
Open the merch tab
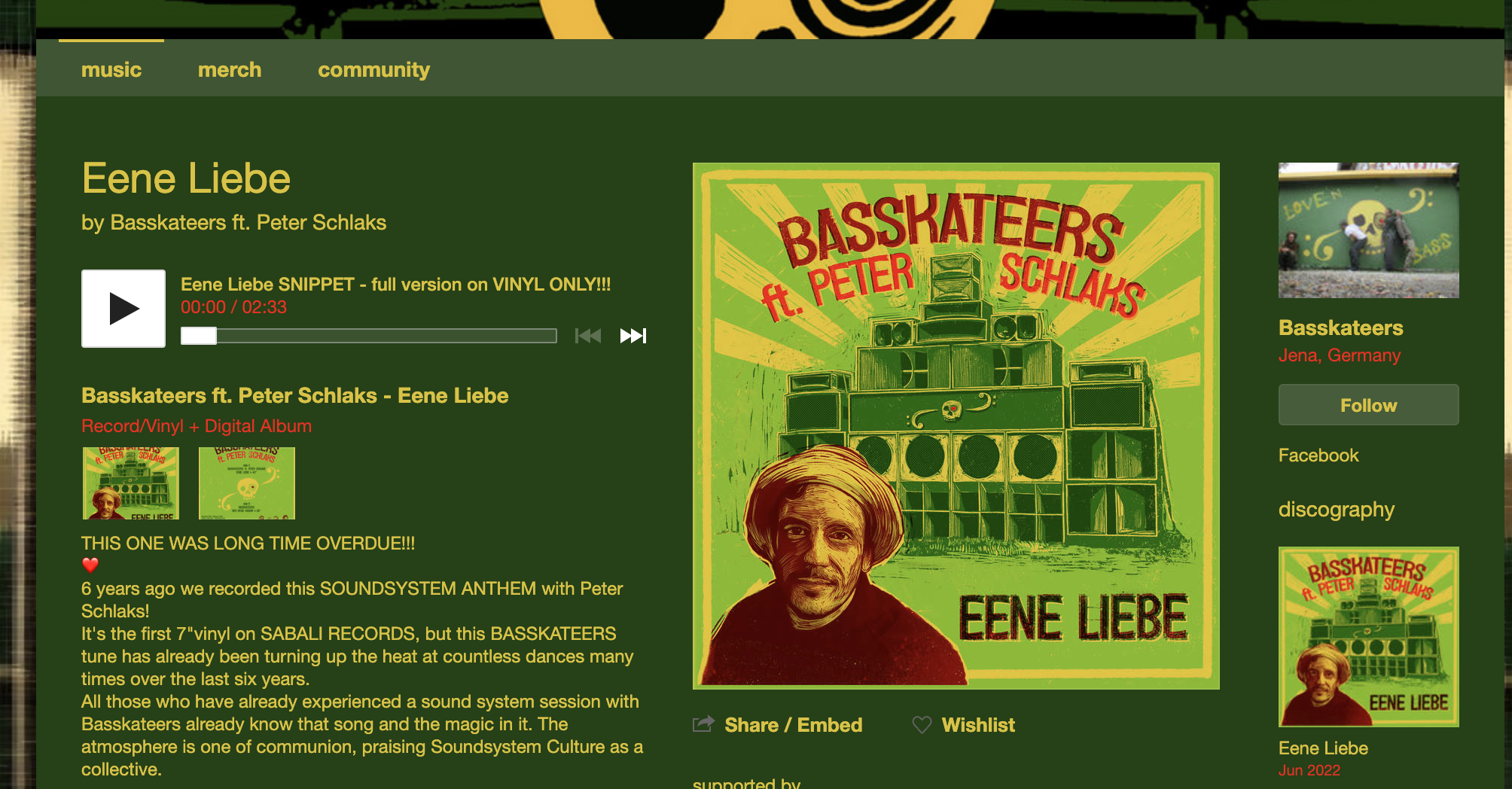click(x=230, y=69)
